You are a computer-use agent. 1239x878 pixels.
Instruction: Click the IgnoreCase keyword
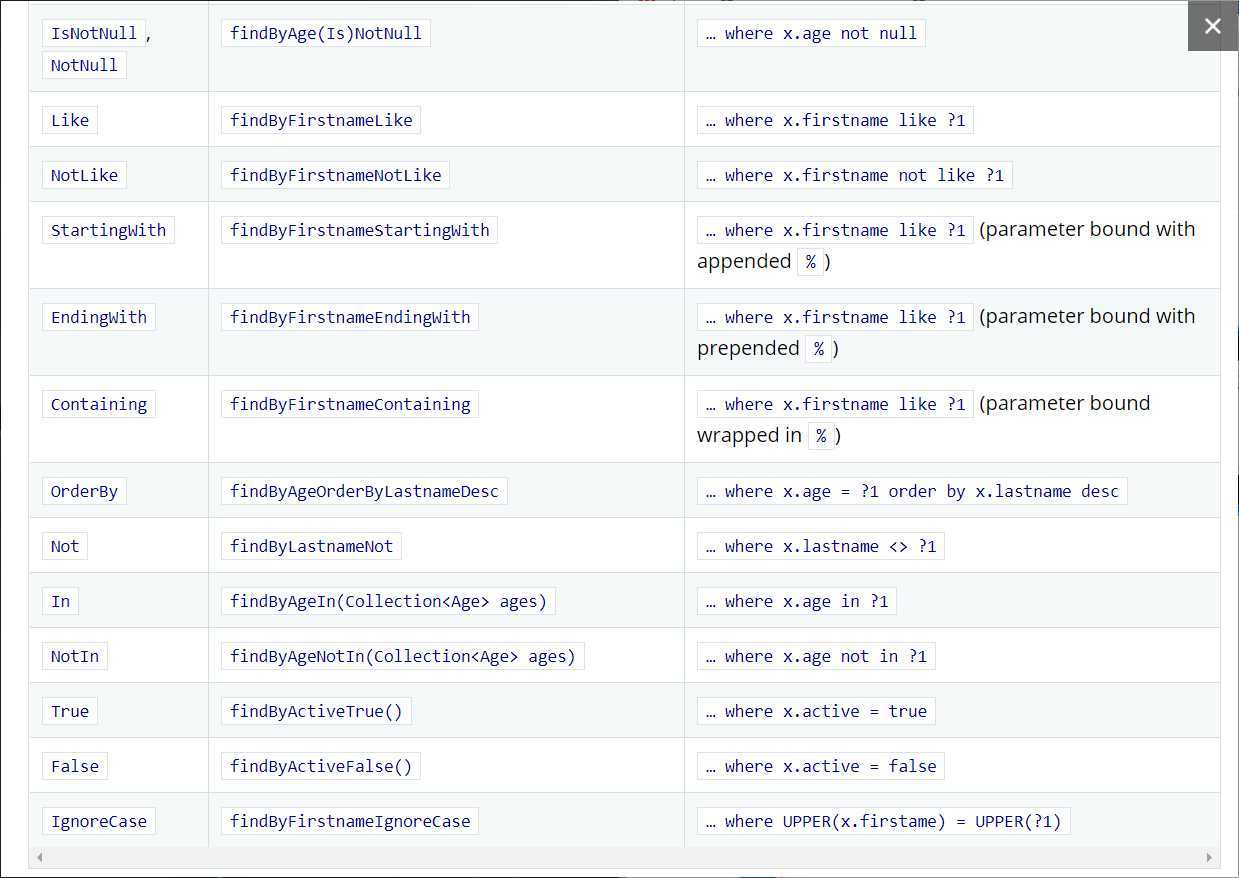tap(99, 821)
